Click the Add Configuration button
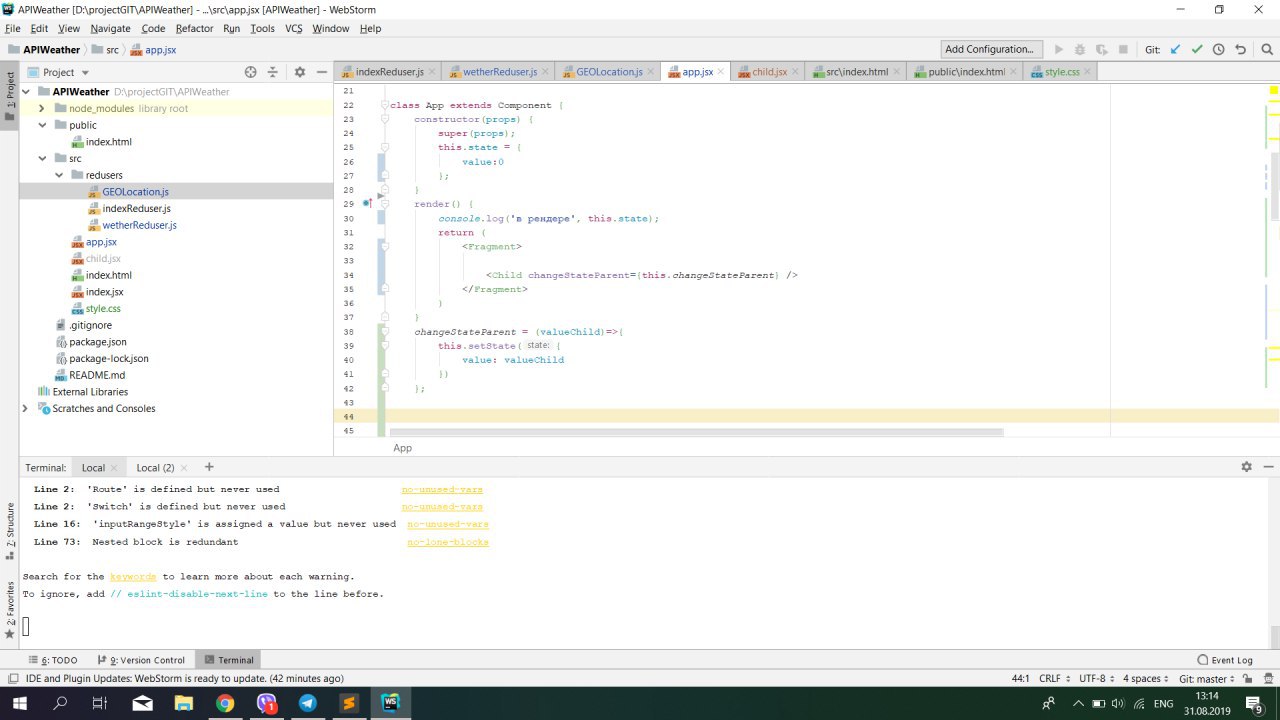The height and width of the screenshot is (720, 1280). [x=989, y=49]
